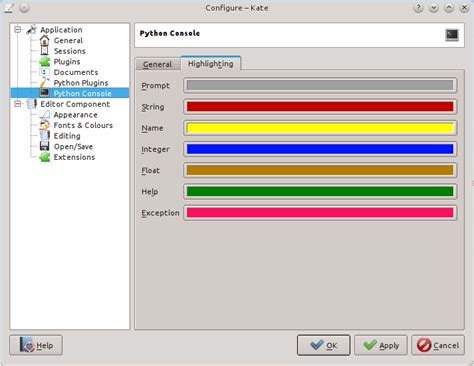
Task: Switch to the General tab
Action: coord(157,64)
